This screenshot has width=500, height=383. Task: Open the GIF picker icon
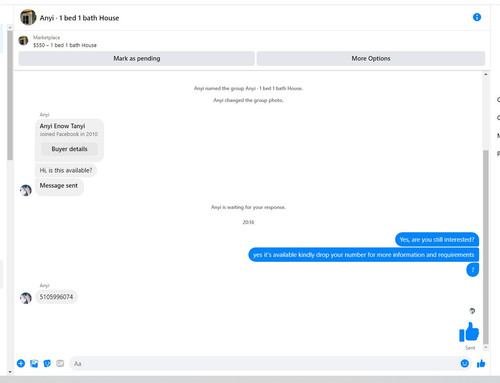60,363
